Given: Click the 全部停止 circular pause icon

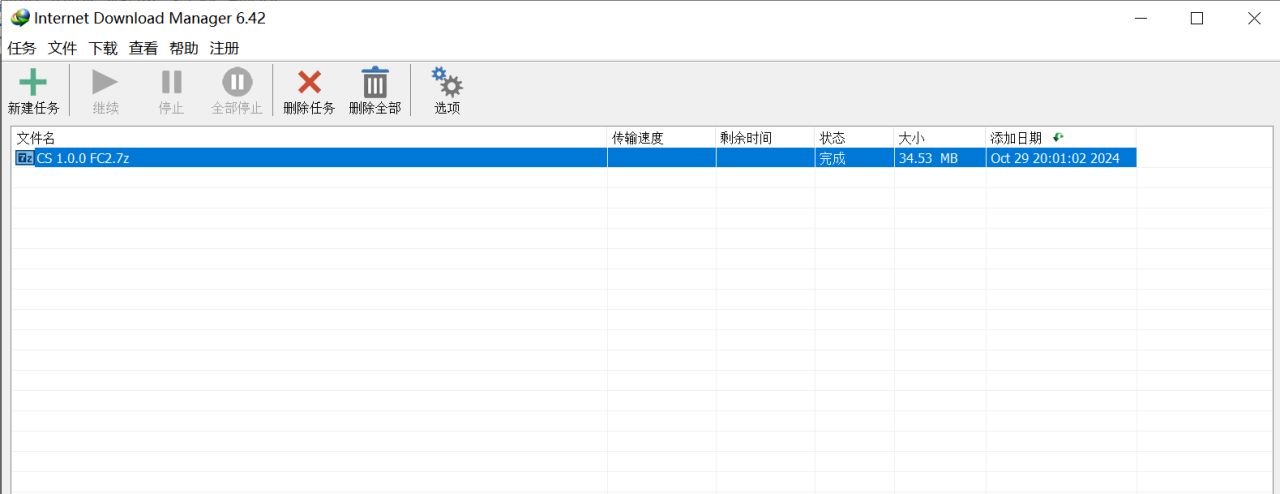Looking at the screenshot, I should tap(237, 82).
